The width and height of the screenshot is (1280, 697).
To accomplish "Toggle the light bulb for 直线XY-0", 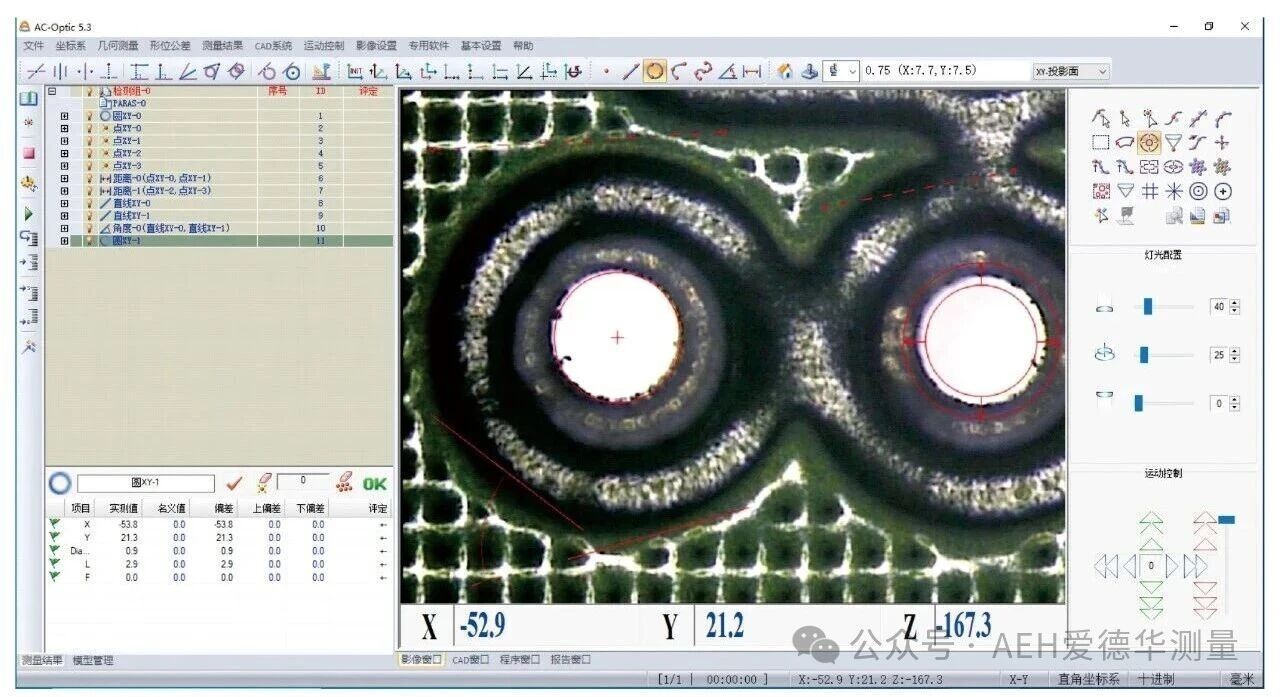I will pyautogui.click(x=90, y=203).
